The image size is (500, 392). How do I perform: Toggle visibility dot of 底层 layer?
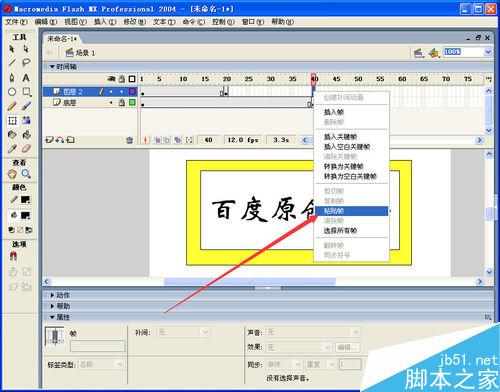tap(111, 102)
